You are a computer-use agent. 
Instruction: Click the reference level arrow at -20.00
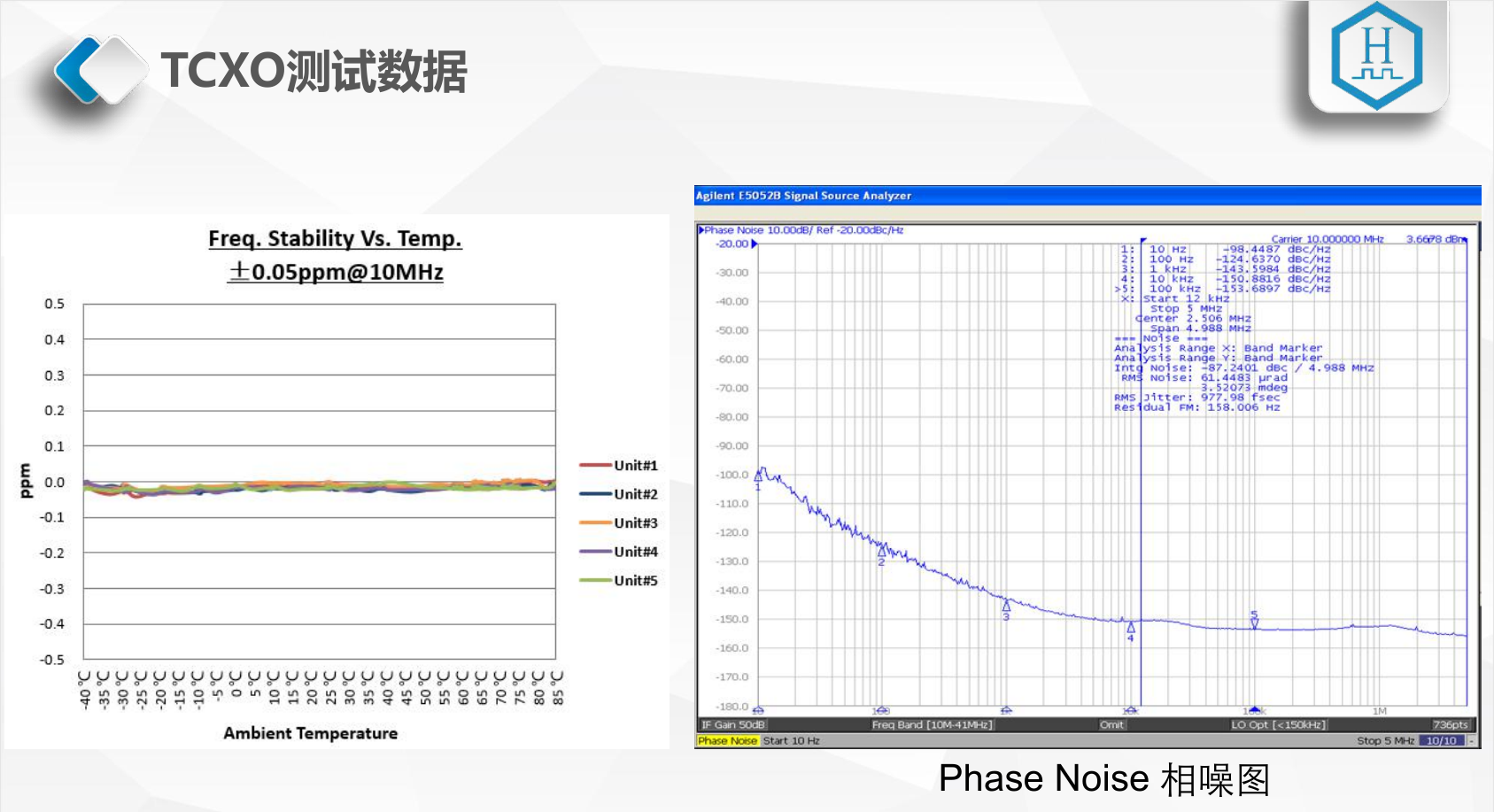click(x=754, y=244)
